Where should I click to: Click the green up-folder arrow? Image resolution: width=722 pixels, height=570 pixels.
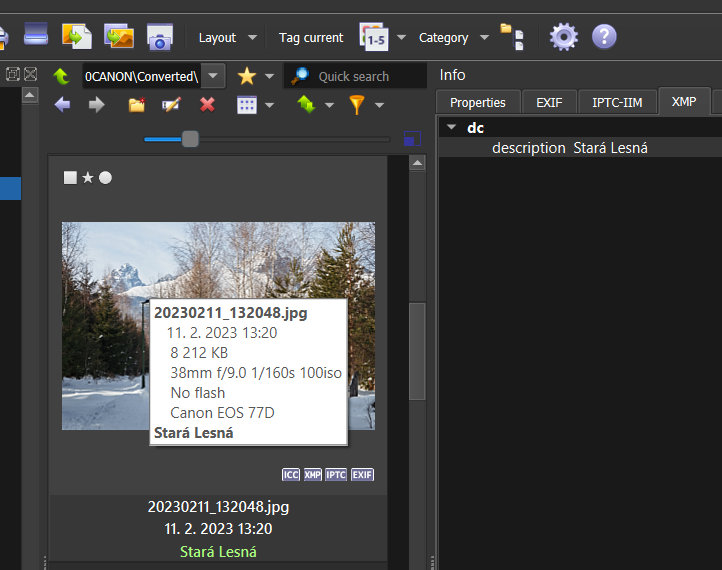61,76
